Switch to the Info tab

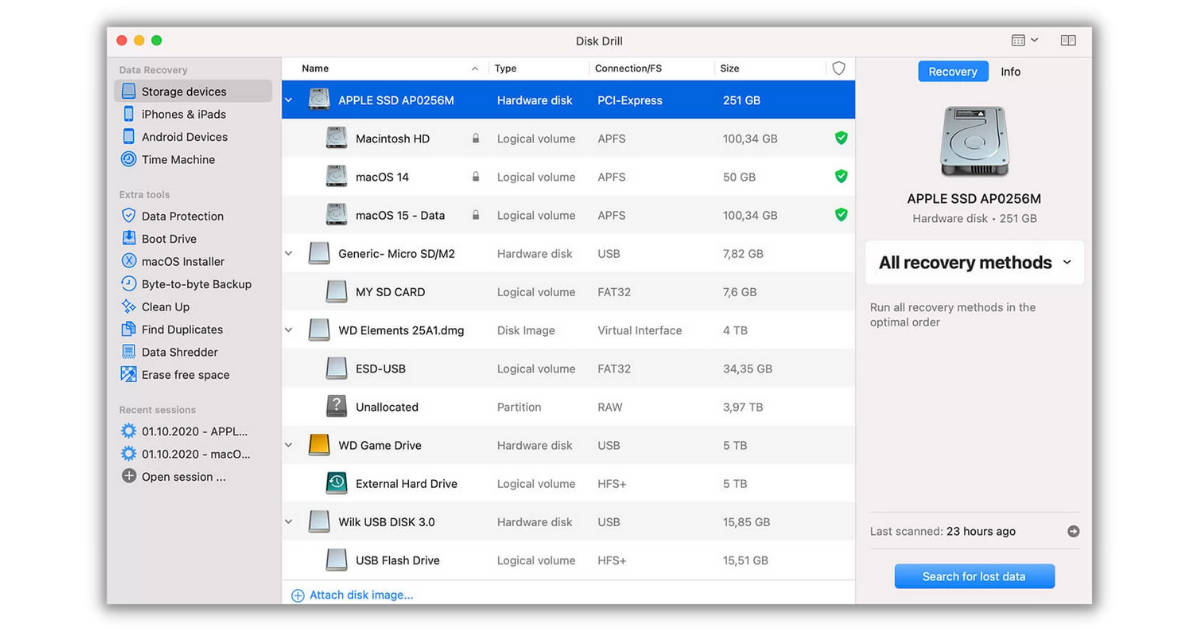(x=1010, y=71)
